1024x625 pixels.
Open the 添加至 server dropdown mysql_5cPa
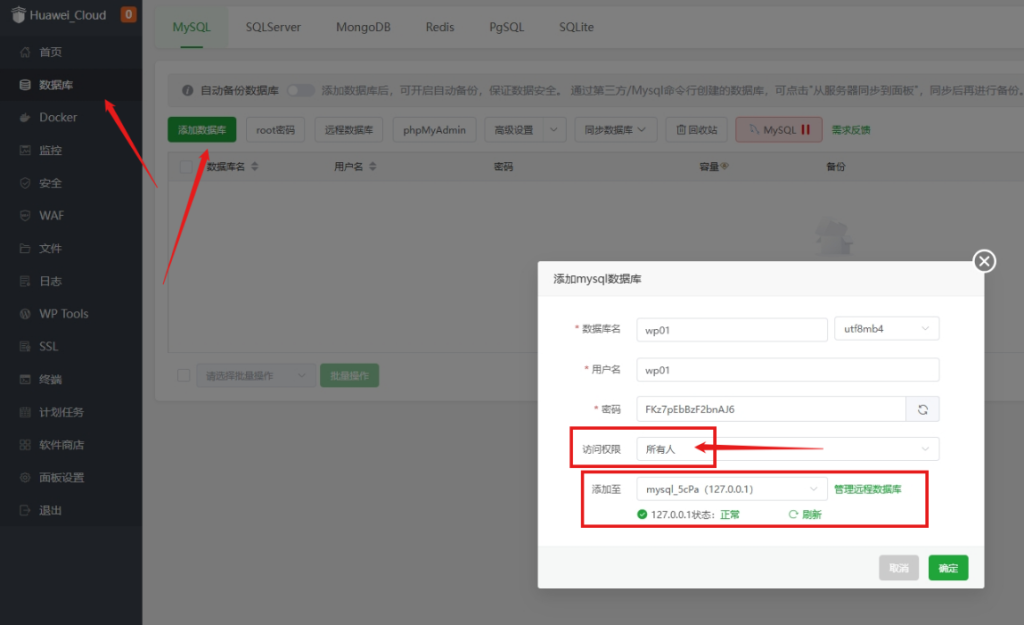click(x=731, y=489)
